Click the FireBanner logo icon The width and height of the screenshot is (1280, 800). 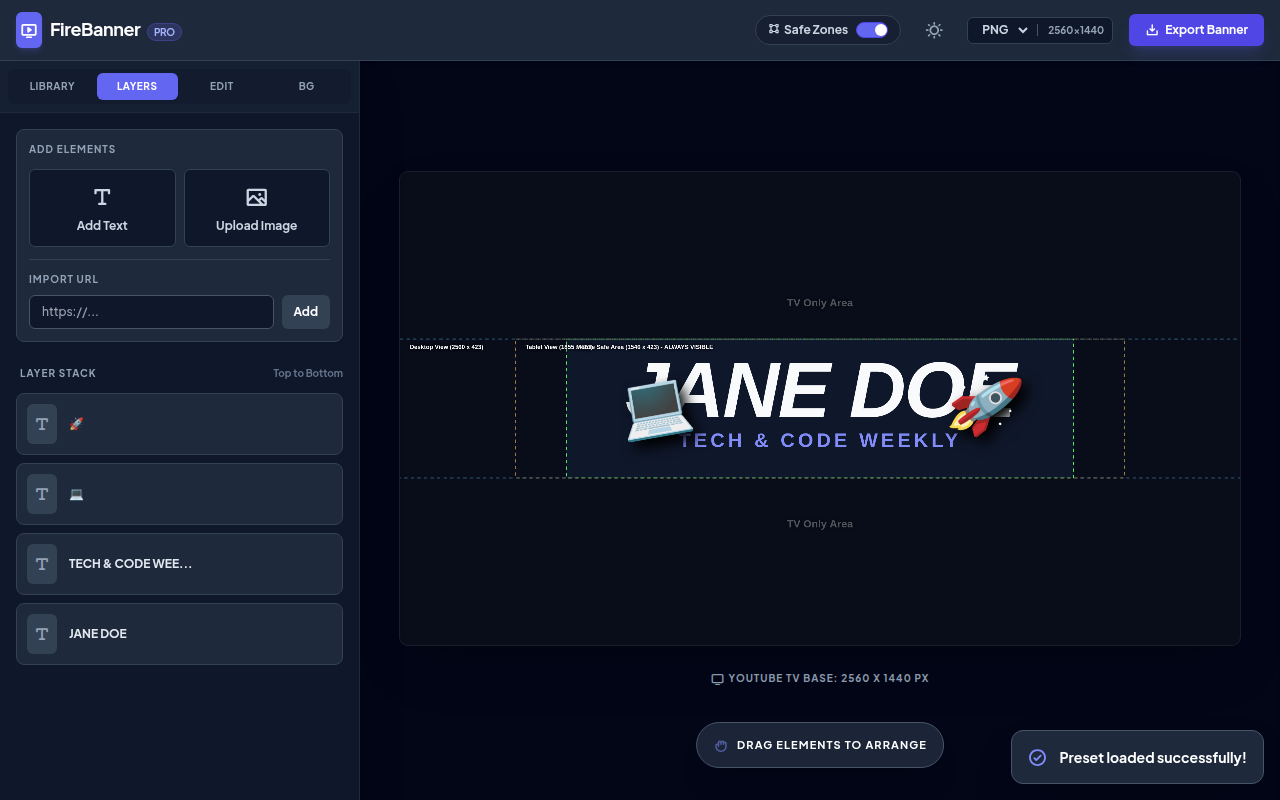pos(29,30)
